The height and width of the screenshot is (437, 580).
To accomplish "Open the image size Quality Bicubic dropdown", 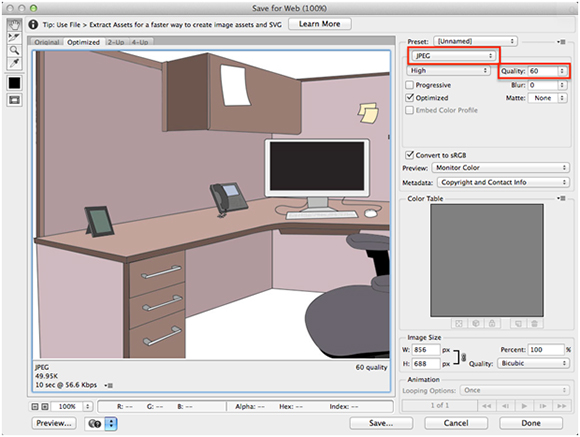I will click(x=533, y=363).
